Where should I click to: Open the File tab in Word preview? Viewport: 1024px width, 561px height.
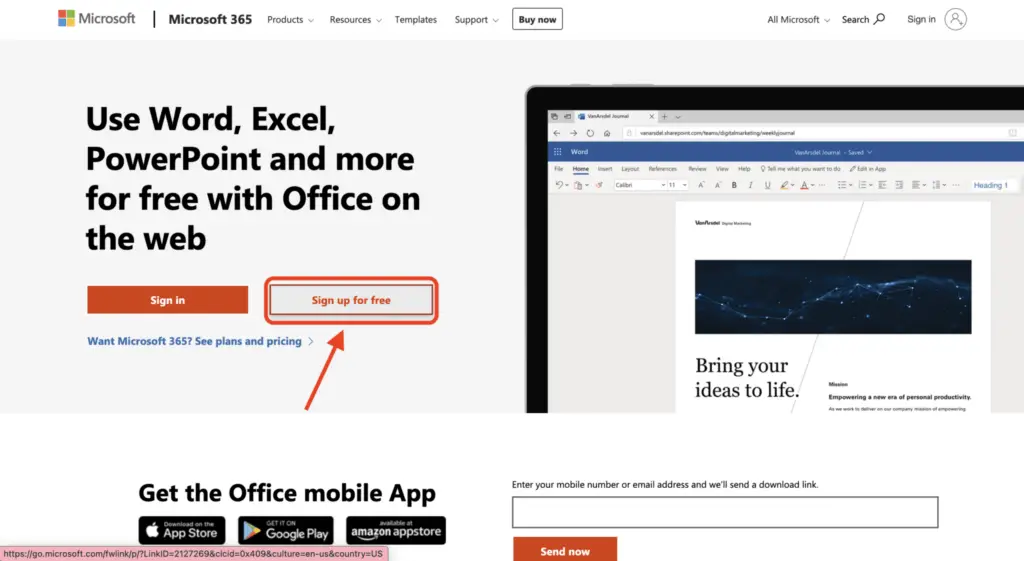coord(558,168)
